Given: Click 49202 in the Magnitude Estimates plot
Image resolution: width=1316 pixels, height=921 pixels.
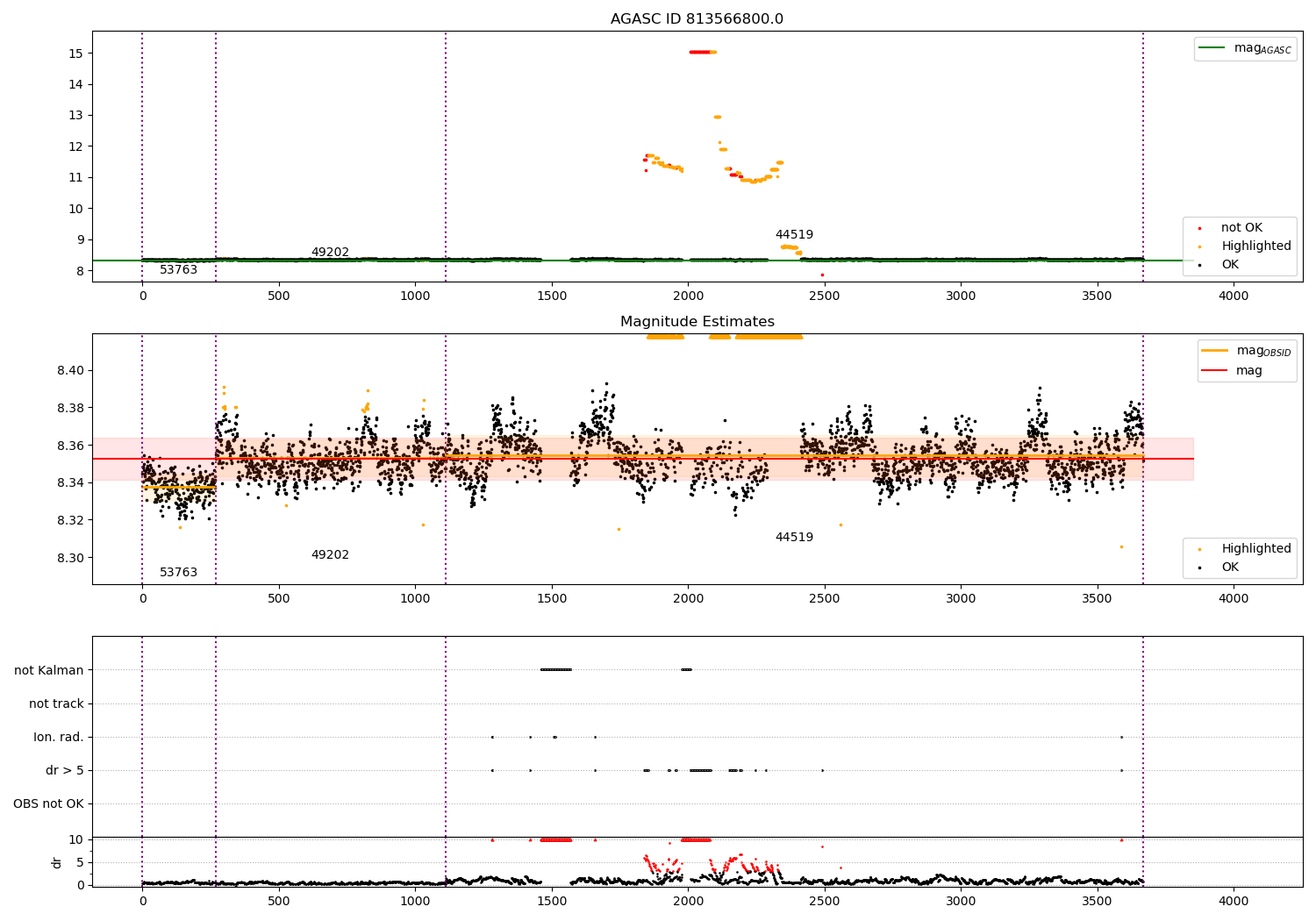Looking at the screenshot, I should (x=330, y=555).
